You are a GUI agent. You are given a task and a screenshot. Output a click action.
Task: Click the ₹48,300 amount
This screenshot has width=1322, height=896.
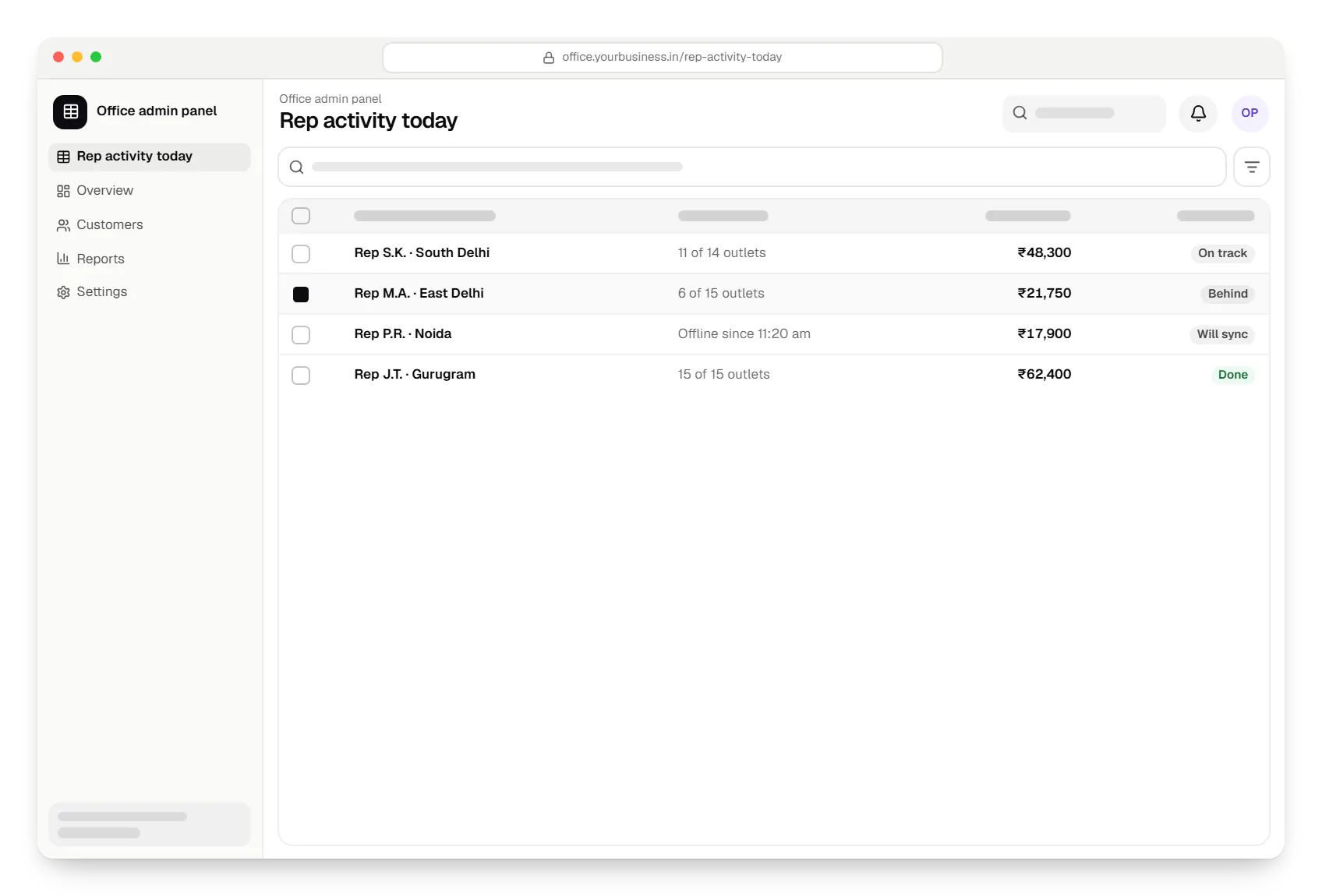[1045, 252]
